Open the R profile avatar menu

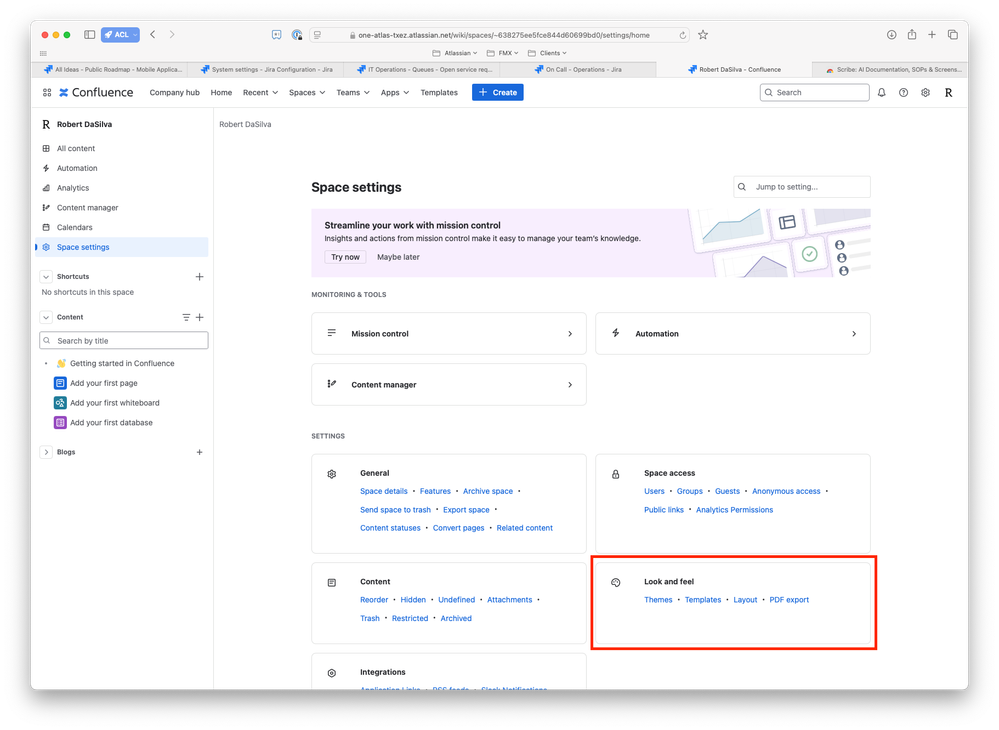(948, 92)
